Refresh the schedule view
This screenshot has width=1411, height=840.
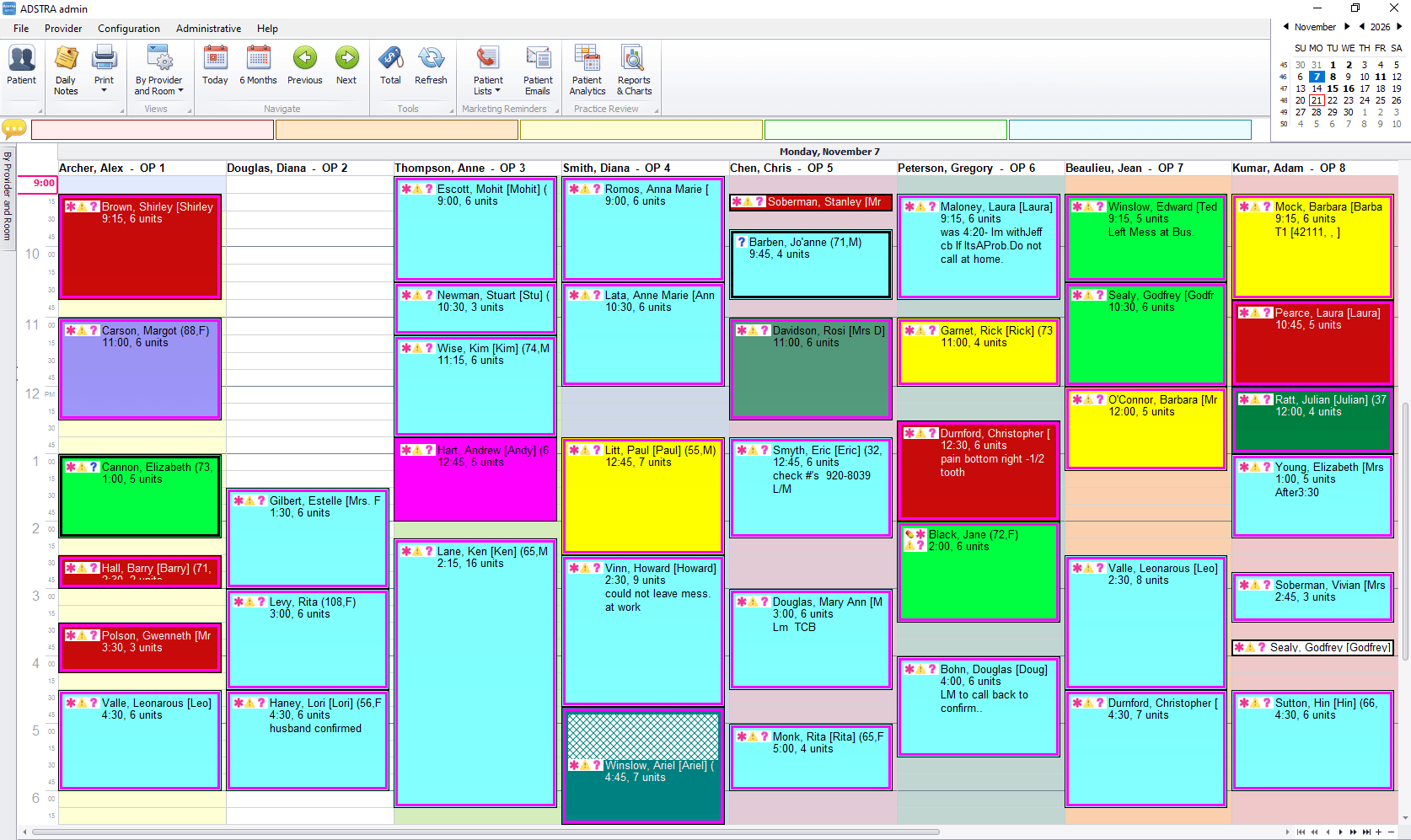click(x=431, y=66)
